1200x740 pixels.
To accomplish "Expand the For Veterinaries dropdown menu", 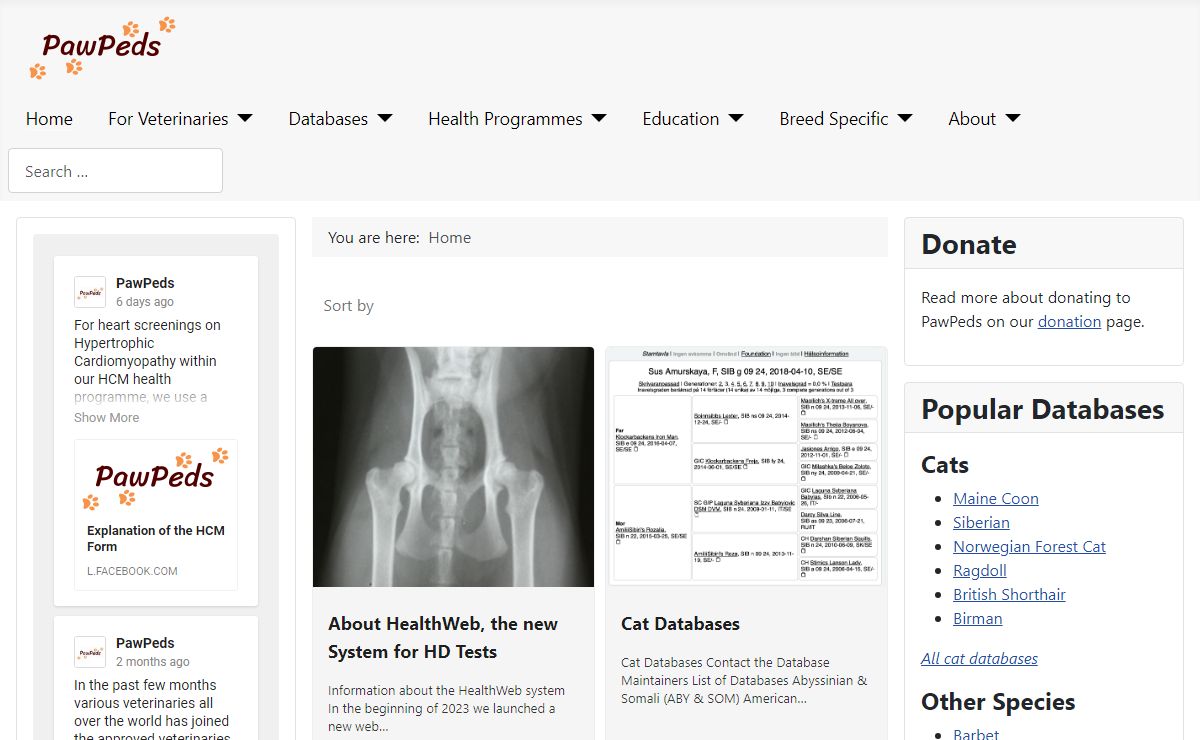I will coord(180,119).
